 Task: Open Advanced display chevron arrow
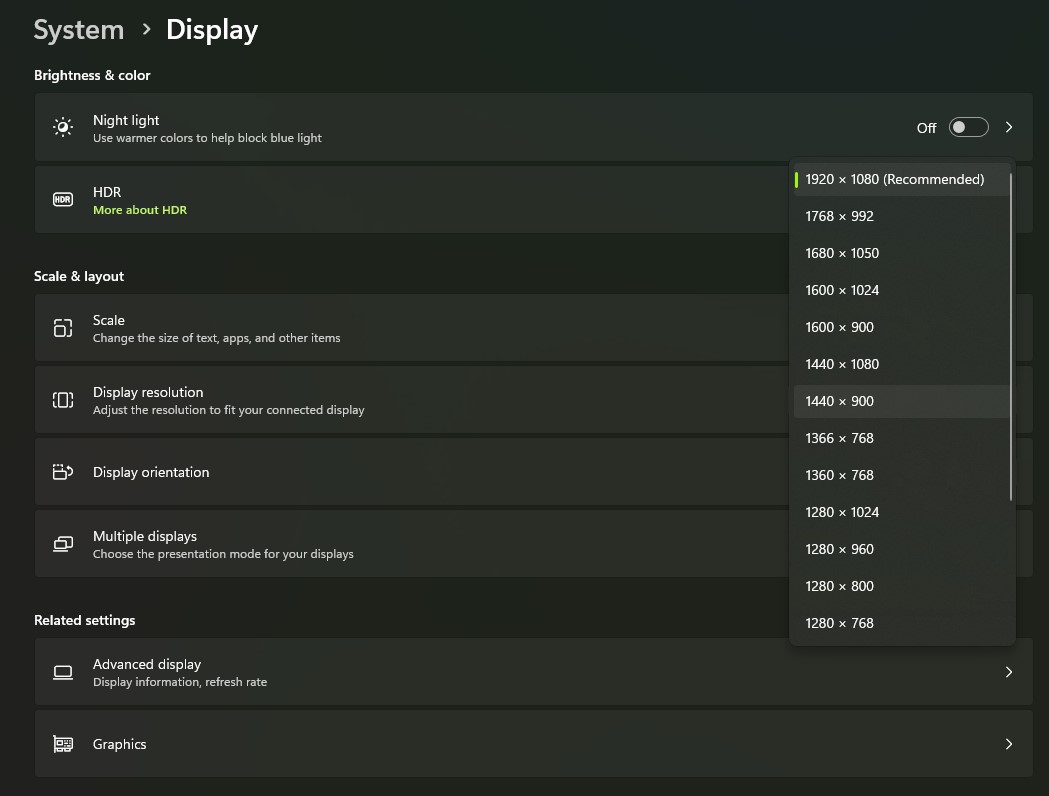click(x=1009, y=672)
